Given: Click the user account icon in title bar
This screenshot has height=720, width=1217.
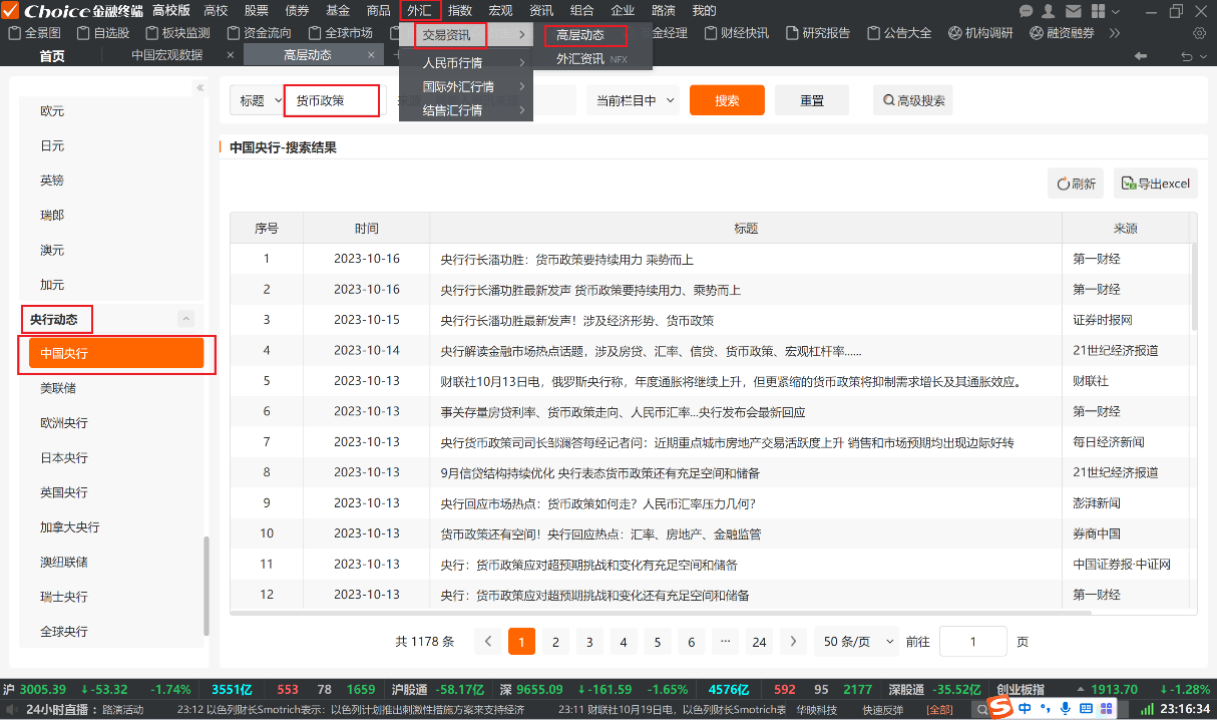Looking at the screenshot, I should point(1049,11).
